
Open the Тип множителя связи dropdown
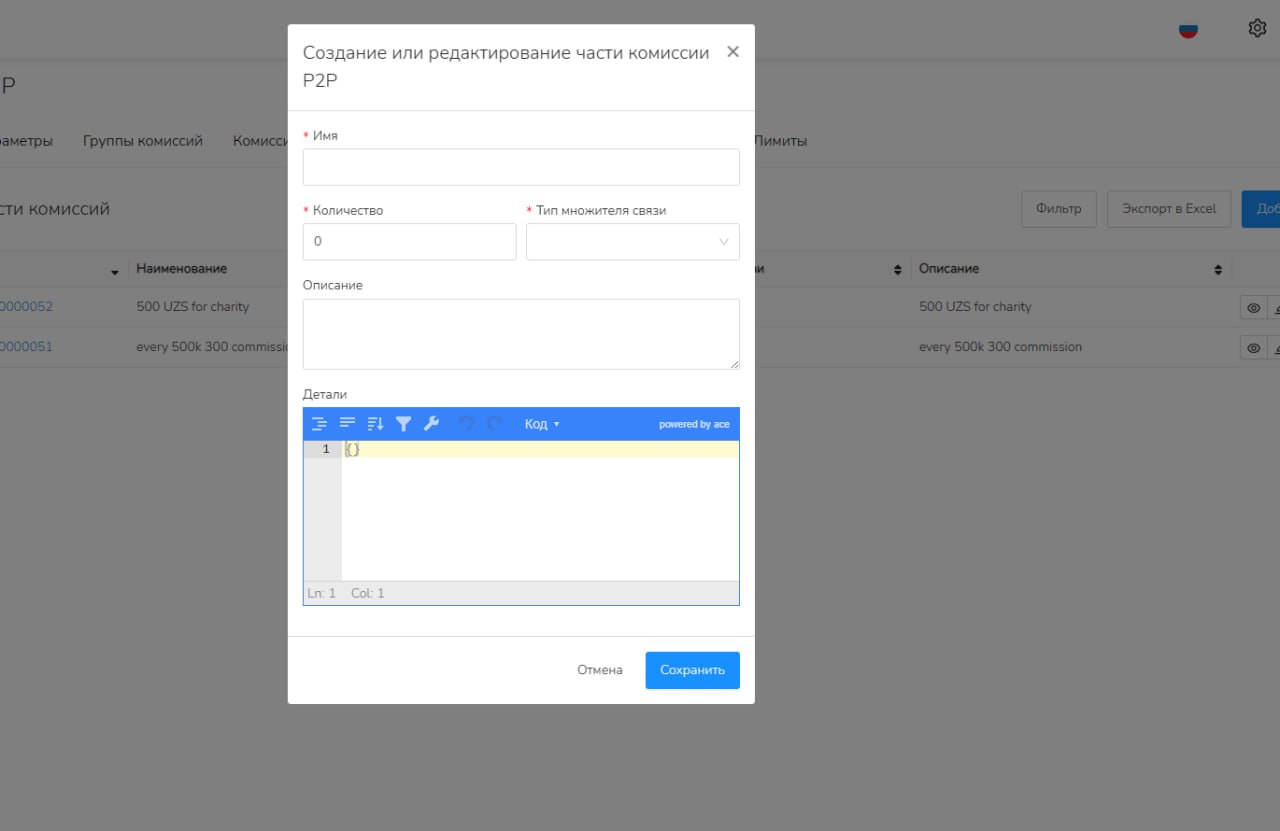pos(632,242)
